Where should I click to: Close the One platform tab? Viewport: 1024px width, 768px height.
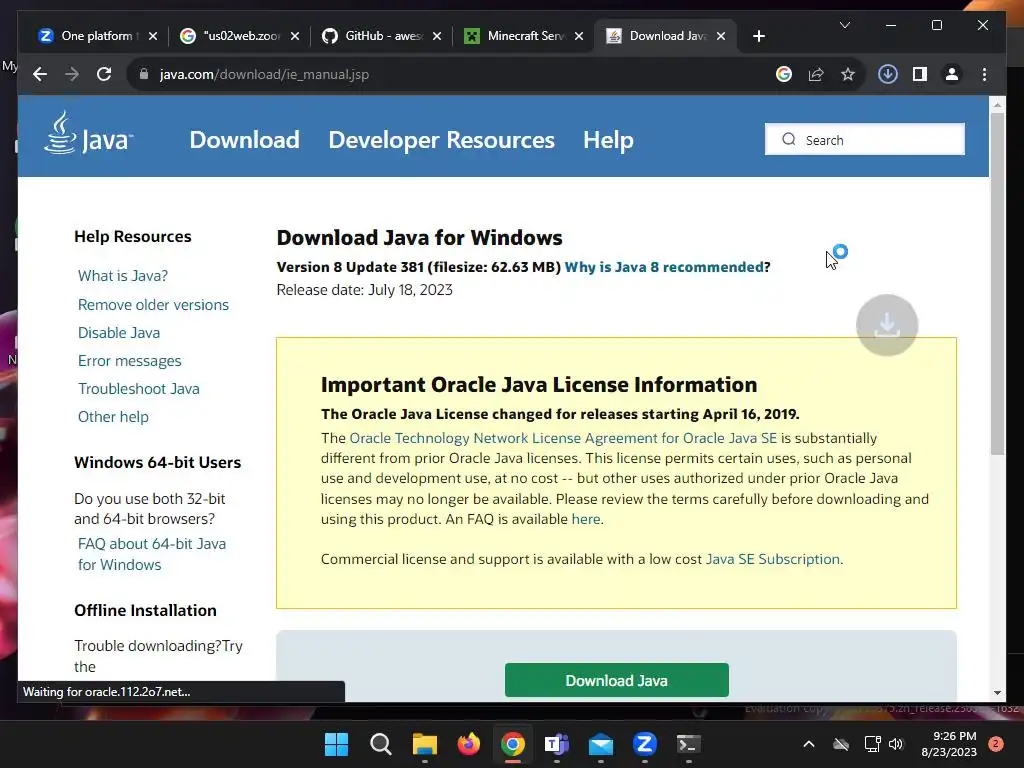(x=153, y=36)
